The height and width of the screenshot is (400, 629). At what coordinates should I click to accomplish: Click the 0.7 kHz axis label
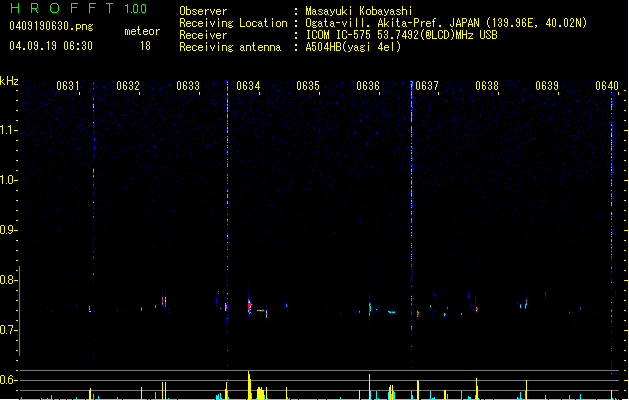click(8, 330)
